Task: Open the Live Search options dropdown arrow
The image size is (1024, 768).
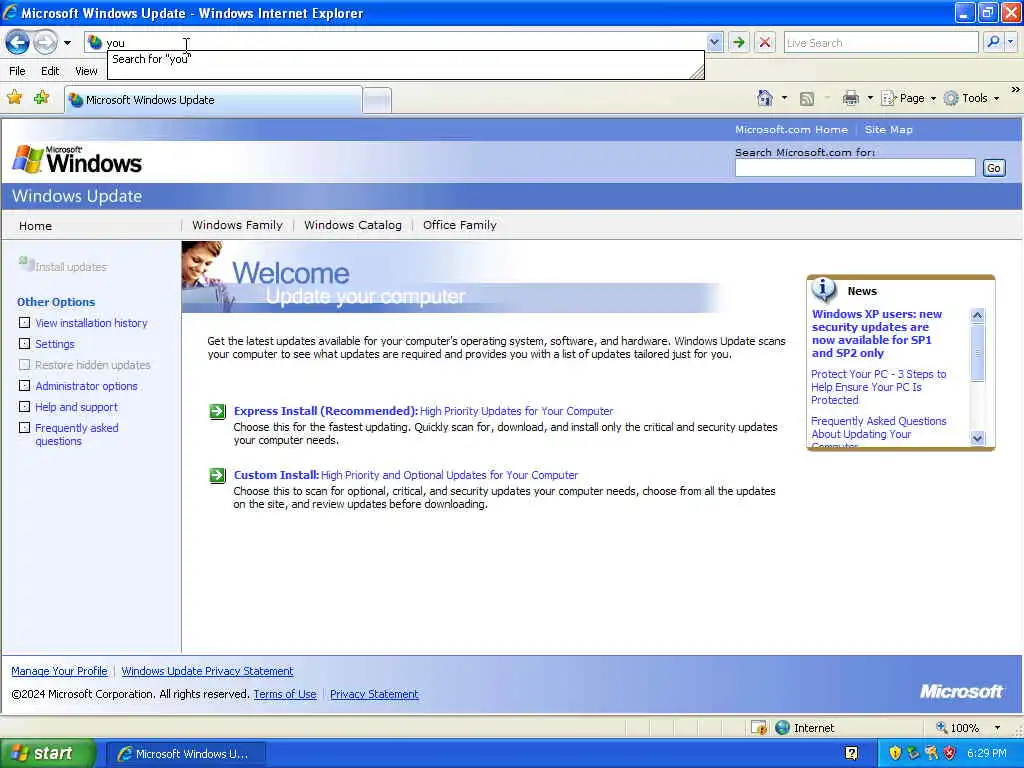Action: point(1011,42)
